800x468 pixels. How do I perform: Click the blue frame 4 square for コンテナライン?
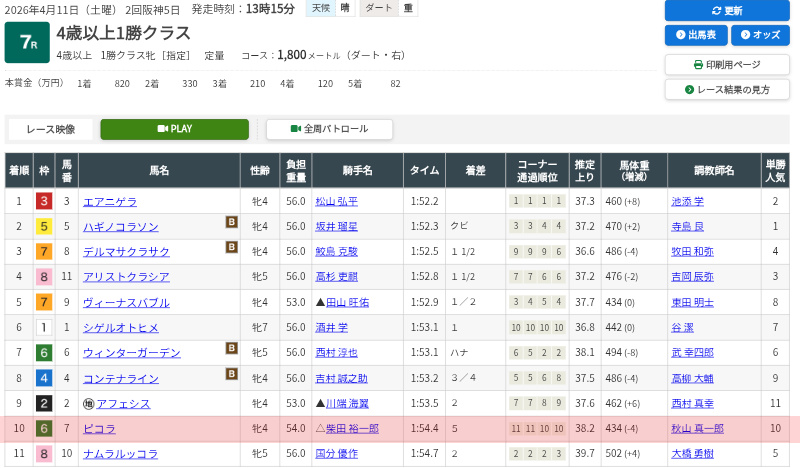point(44,378)
